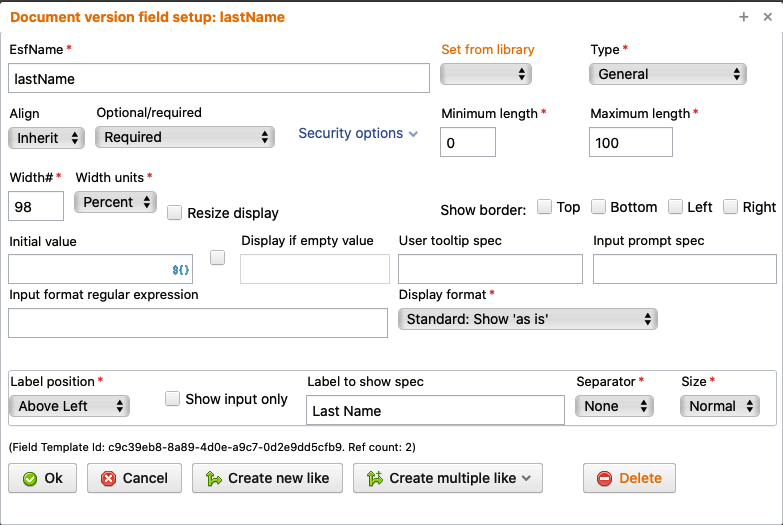
Task: Enable the Resize display checkbox
Action: pos(174,212)
